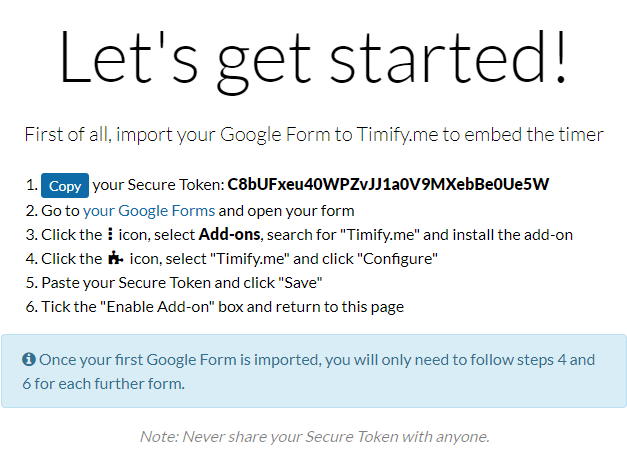Click "and open your form" text in step 2

coord(286,211)
